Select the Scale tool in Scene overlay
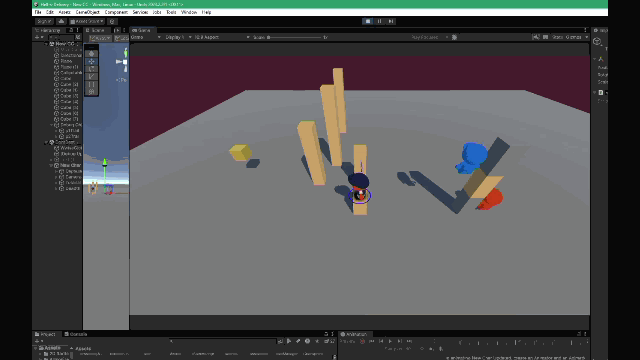This screenshot has height=360, width=640. [91, 76]
